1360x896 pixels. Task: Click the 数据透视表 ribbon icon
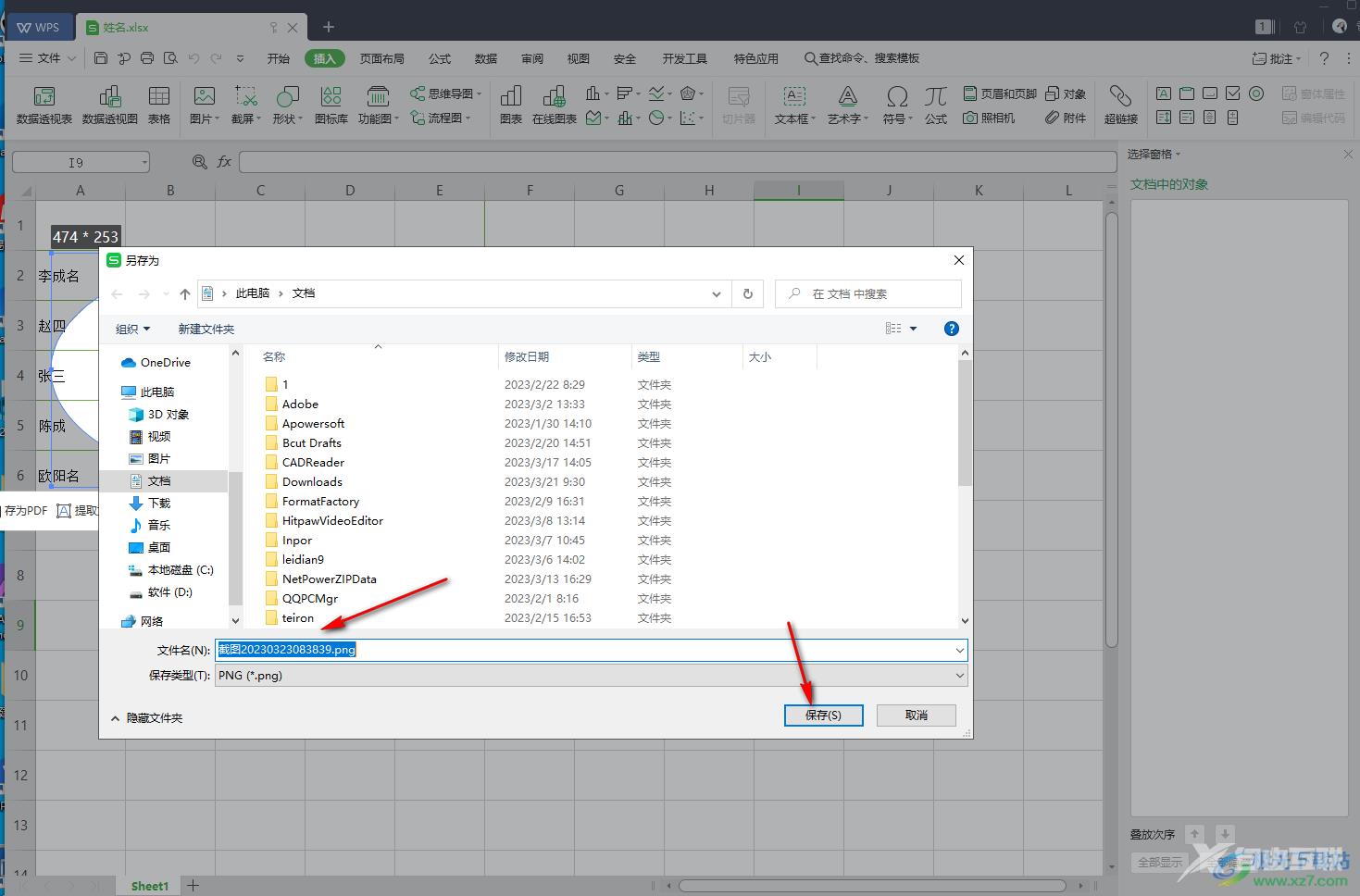coord(44,106)
